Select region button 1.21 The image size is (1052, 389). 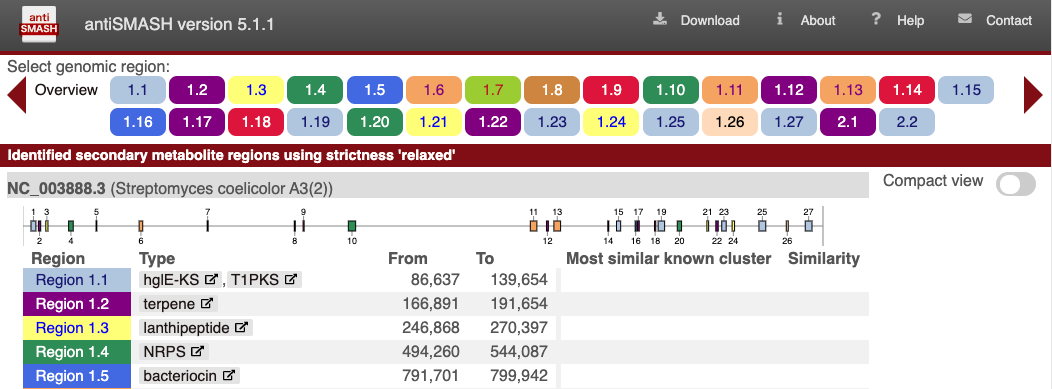pyautogui.click(x=434, y=122)
